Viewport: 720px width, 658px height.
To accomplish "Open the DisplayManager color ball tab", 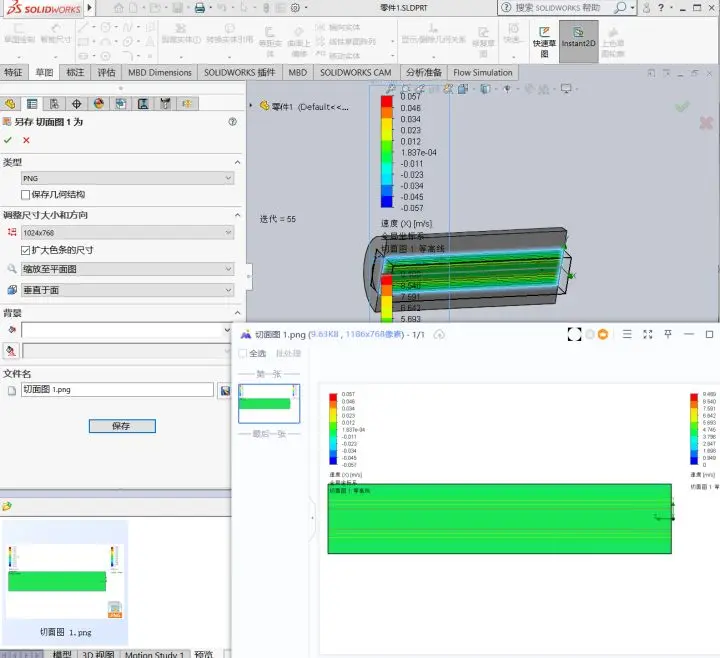I will click(x=98, y=104).
